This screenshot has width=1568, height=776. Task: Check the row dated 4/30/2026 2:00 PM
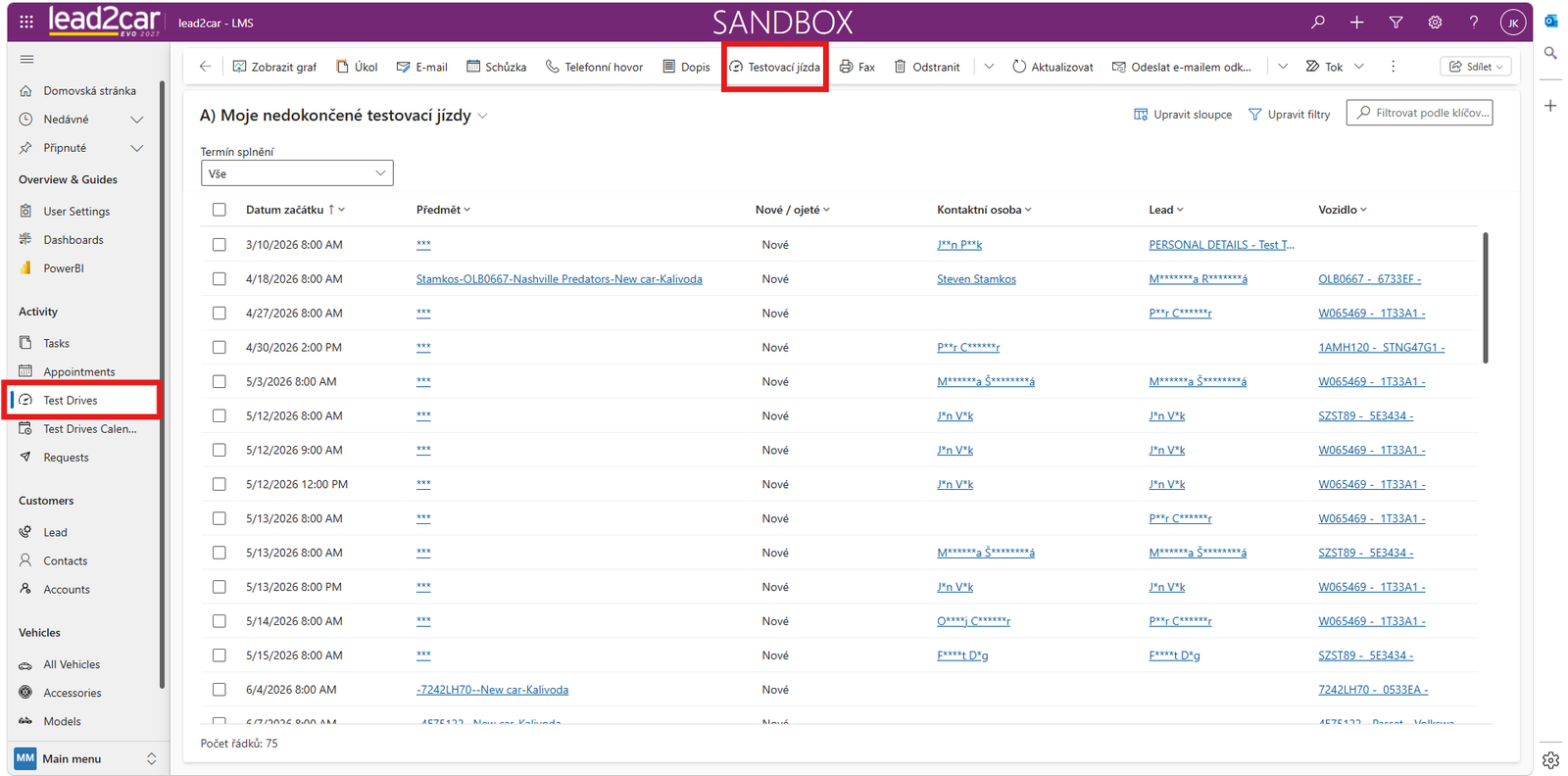point(219,348)
